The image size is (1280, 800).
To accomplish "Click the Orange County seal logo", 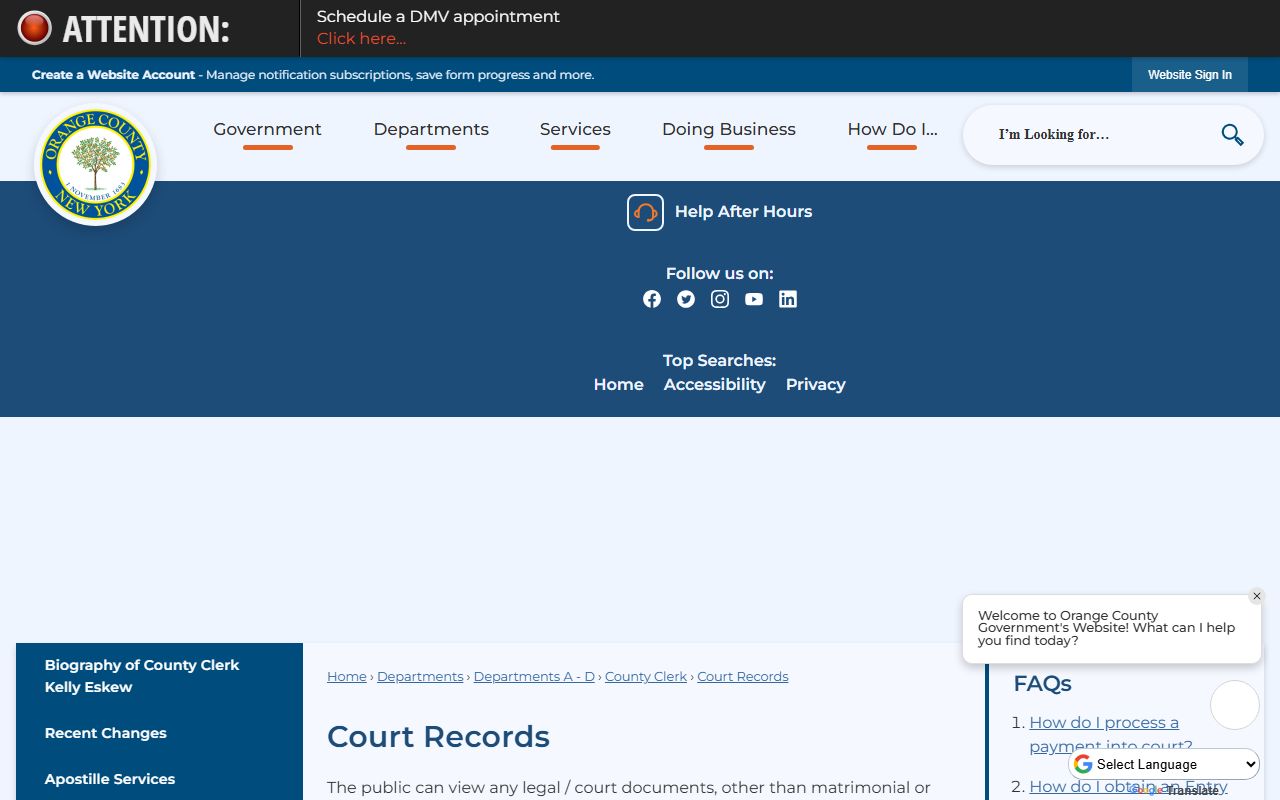I will [96, 165].
